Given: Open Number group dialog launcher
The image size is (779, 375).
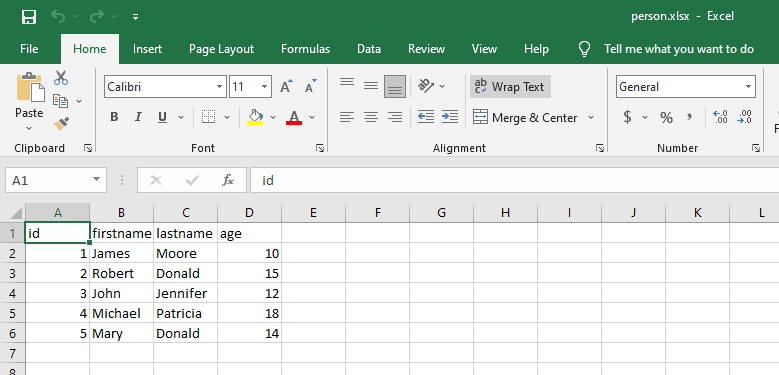Looking at the screenshot, I should (756, 148).
